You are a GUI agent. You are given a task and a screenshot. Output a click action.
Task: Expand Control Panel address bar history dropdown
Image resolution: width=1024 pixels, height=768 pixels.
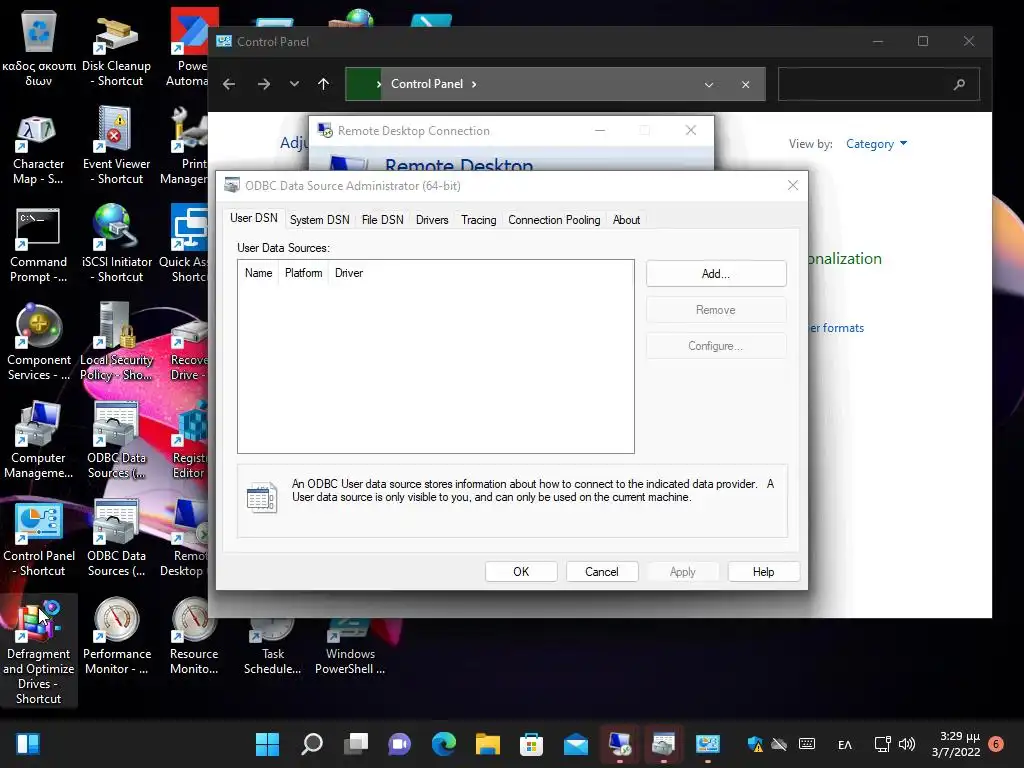coord(709,84)
